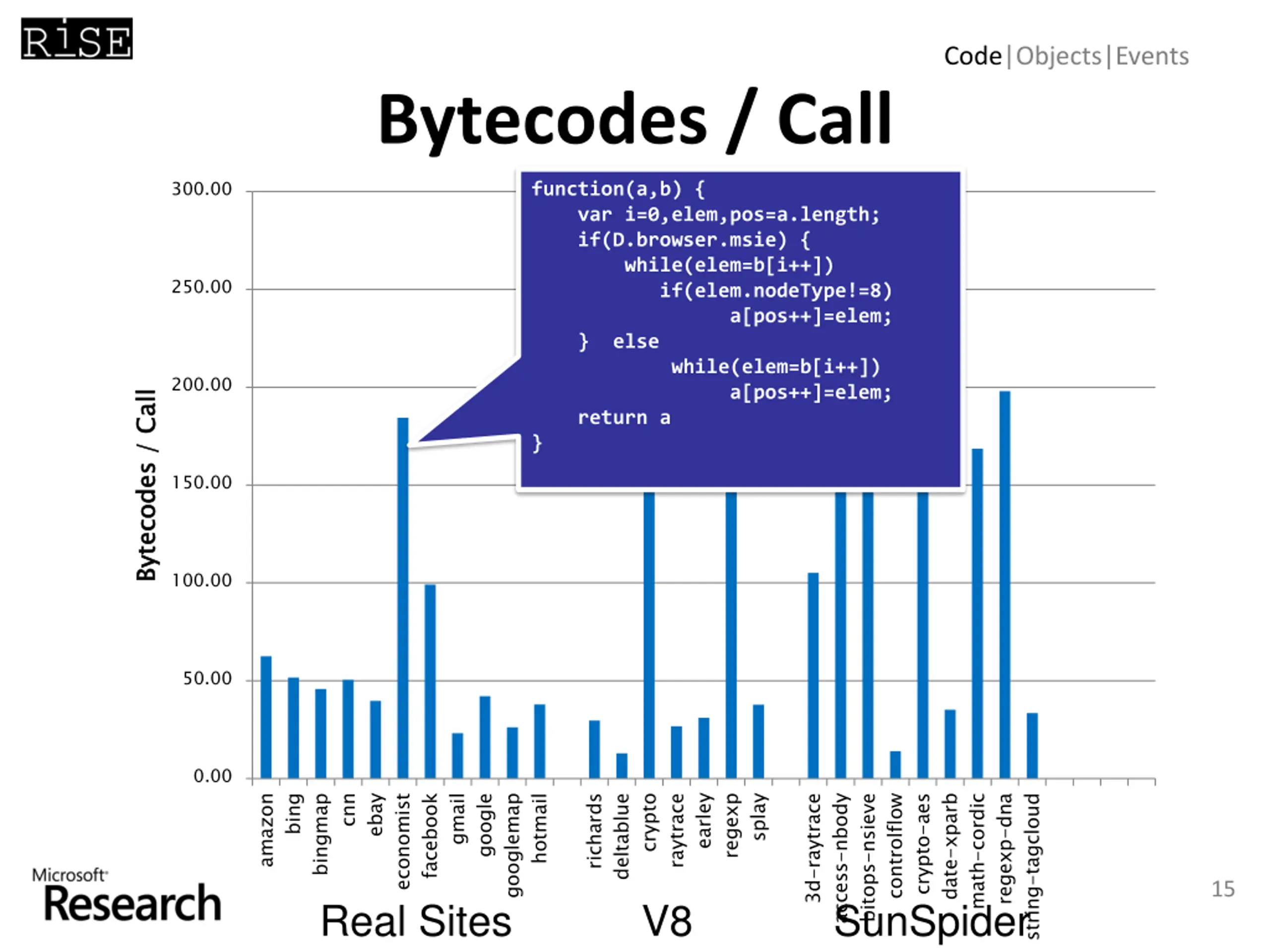This screenshot has height=952, width=1270.
Task: Click the regexp-dna bar
Action: (x=1004, y=585)
